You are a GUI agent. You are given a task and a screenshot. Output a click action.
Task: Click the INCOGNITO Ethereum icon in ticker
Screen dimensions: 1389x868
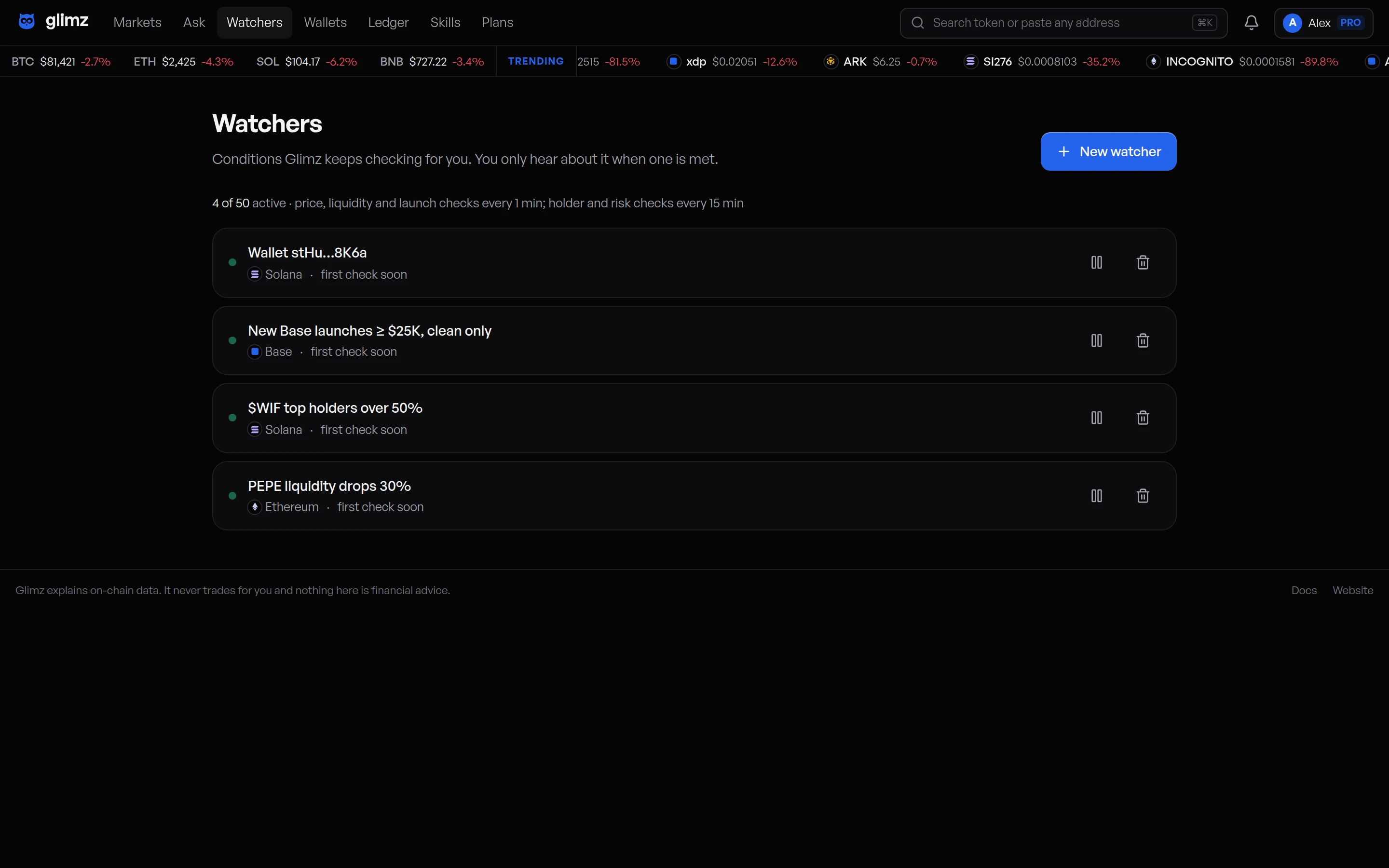(x=1153, y=61)
